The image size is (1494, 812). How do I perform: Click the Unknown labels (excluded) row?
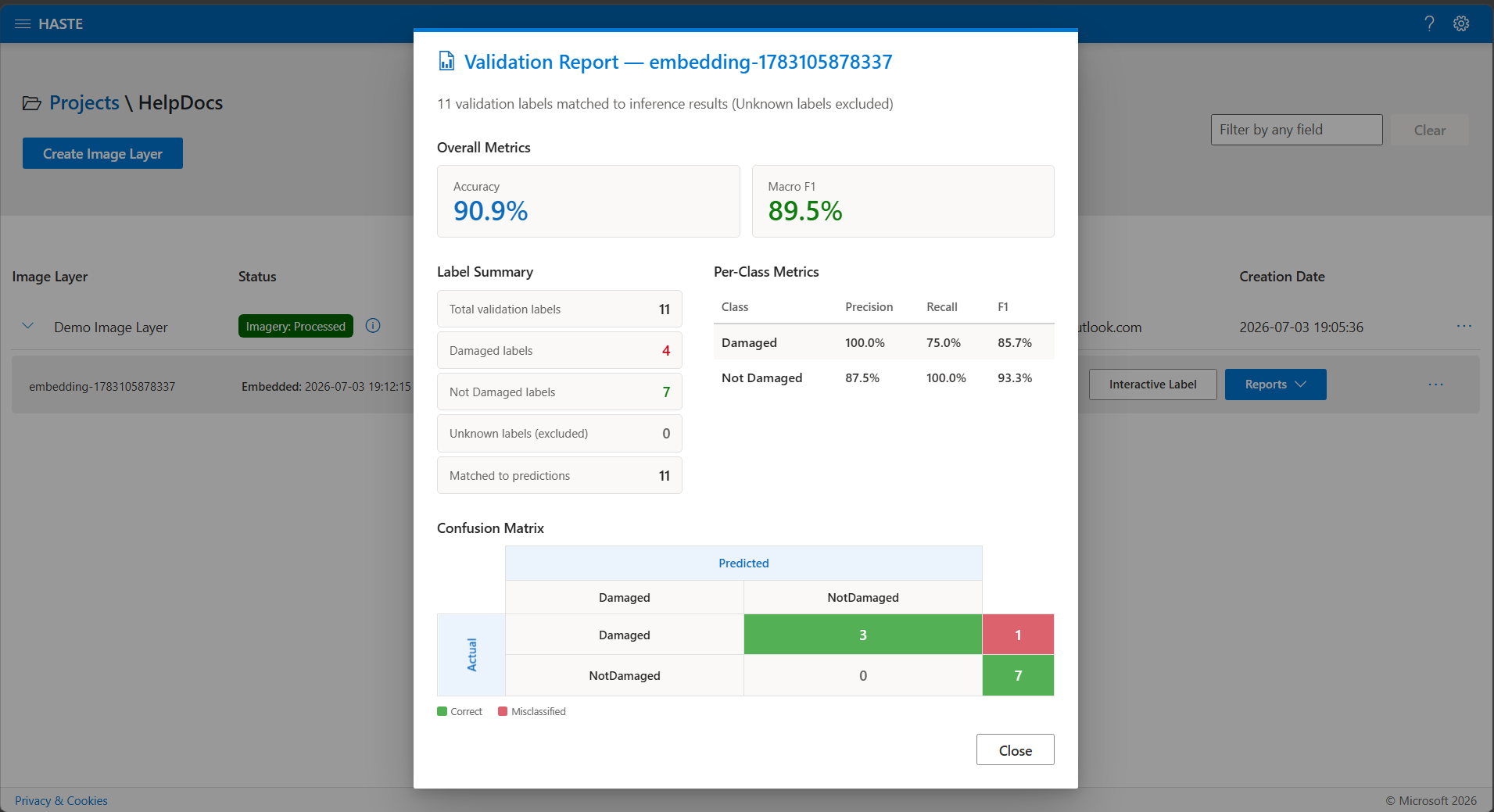560,433
